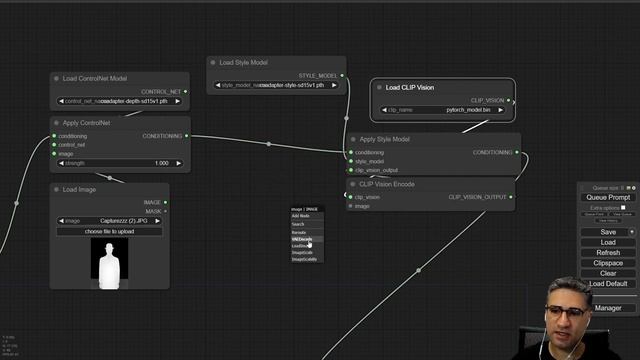Open the Save button dropdown arrow
The image size is (640, 360).
631,232
